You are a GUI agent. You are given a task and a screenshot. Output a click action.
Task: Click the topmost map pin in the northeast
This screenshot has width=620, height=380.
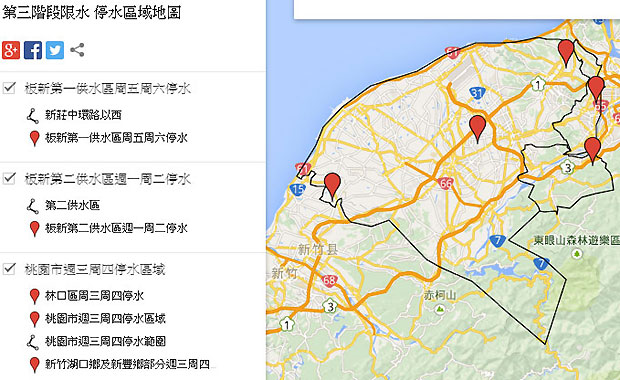[566, 53]
